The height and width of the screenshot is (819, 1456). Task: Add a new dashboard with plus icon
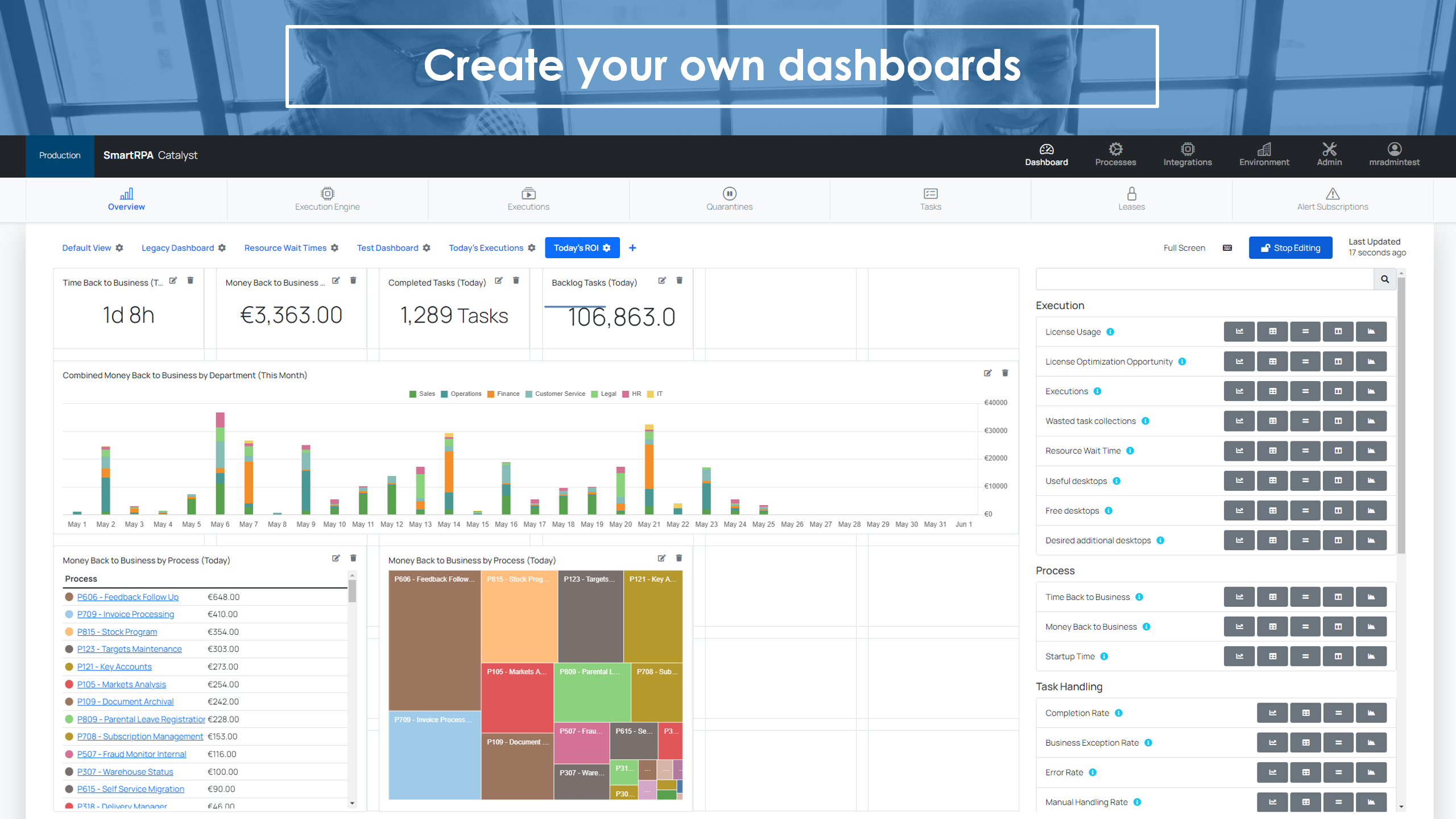(x=632, y=248)
